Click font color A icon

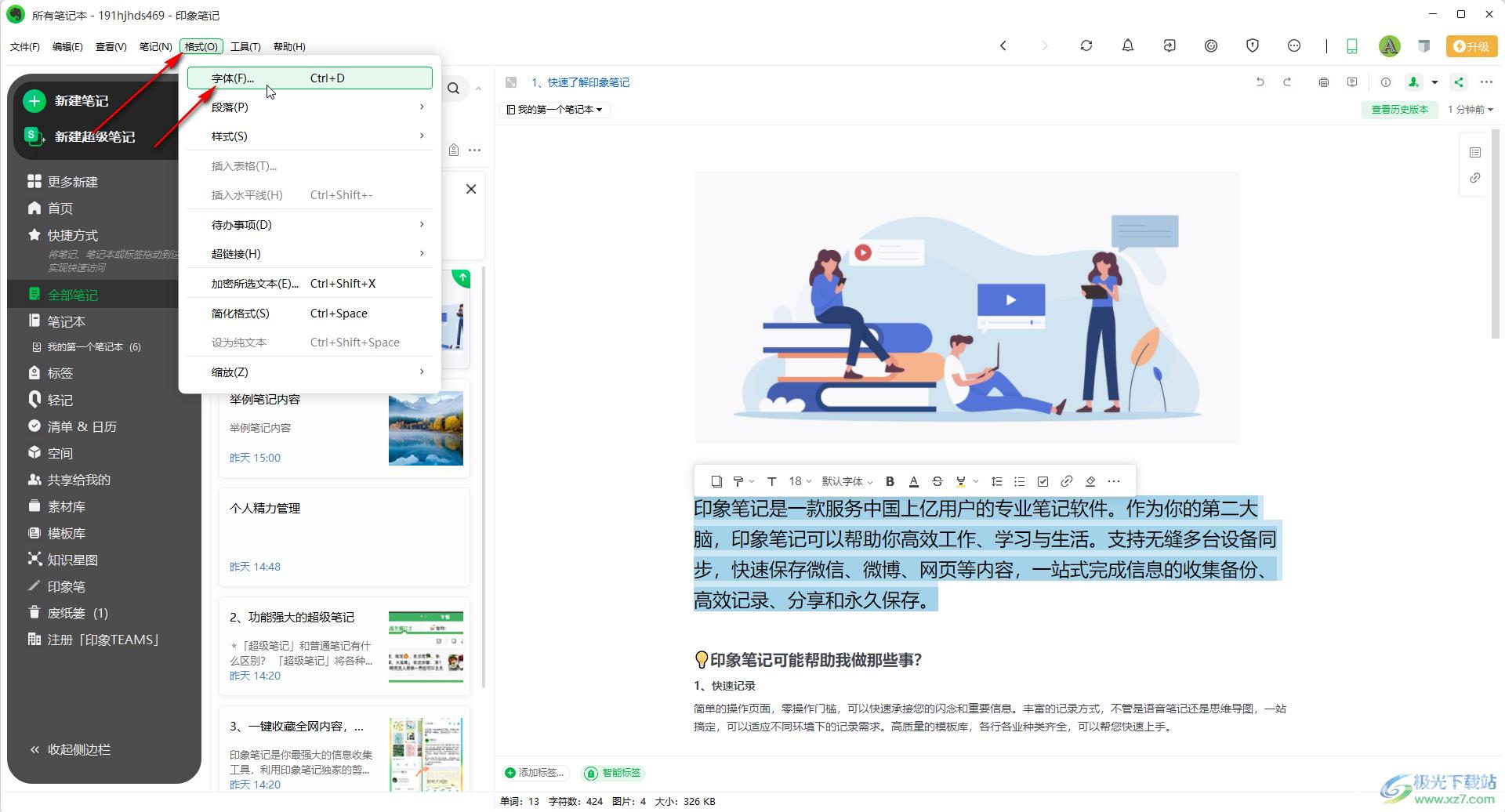pyautogui.click(x=913, y=481)
